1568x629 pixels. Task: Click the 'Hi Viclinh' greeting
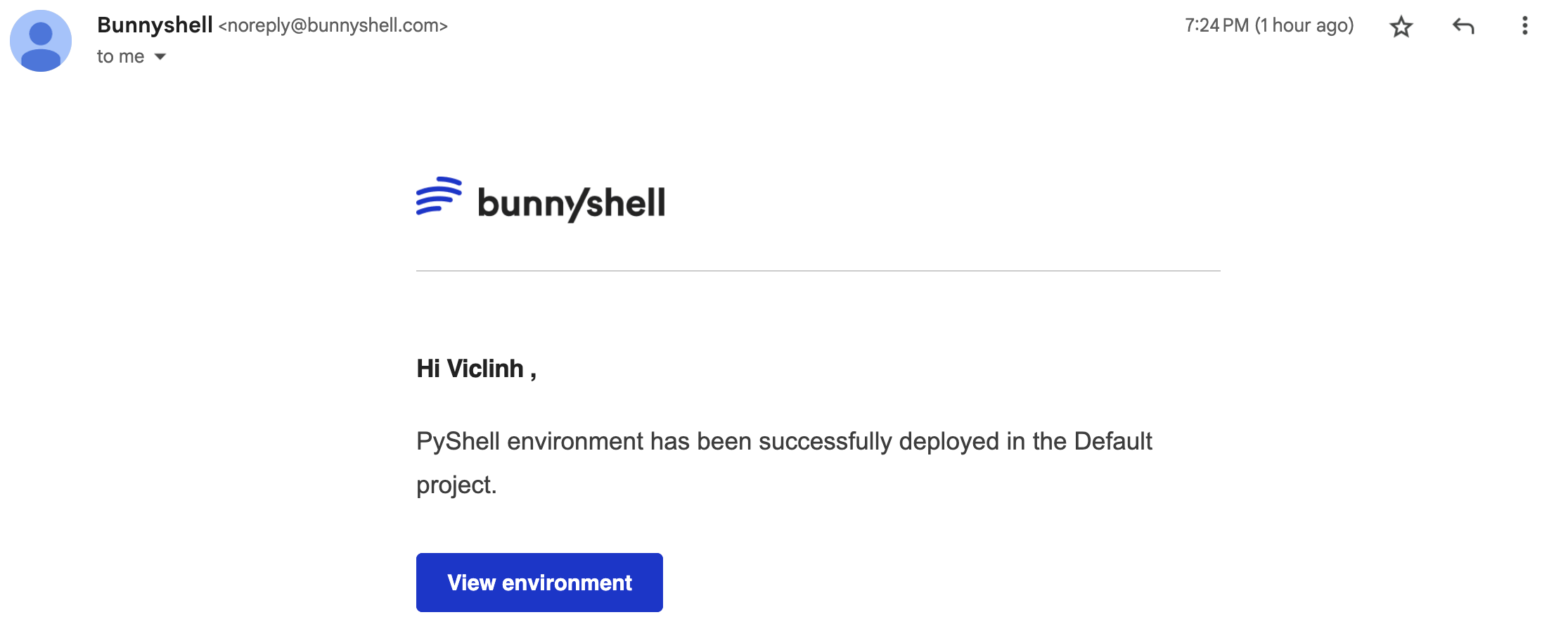(476, 369)
